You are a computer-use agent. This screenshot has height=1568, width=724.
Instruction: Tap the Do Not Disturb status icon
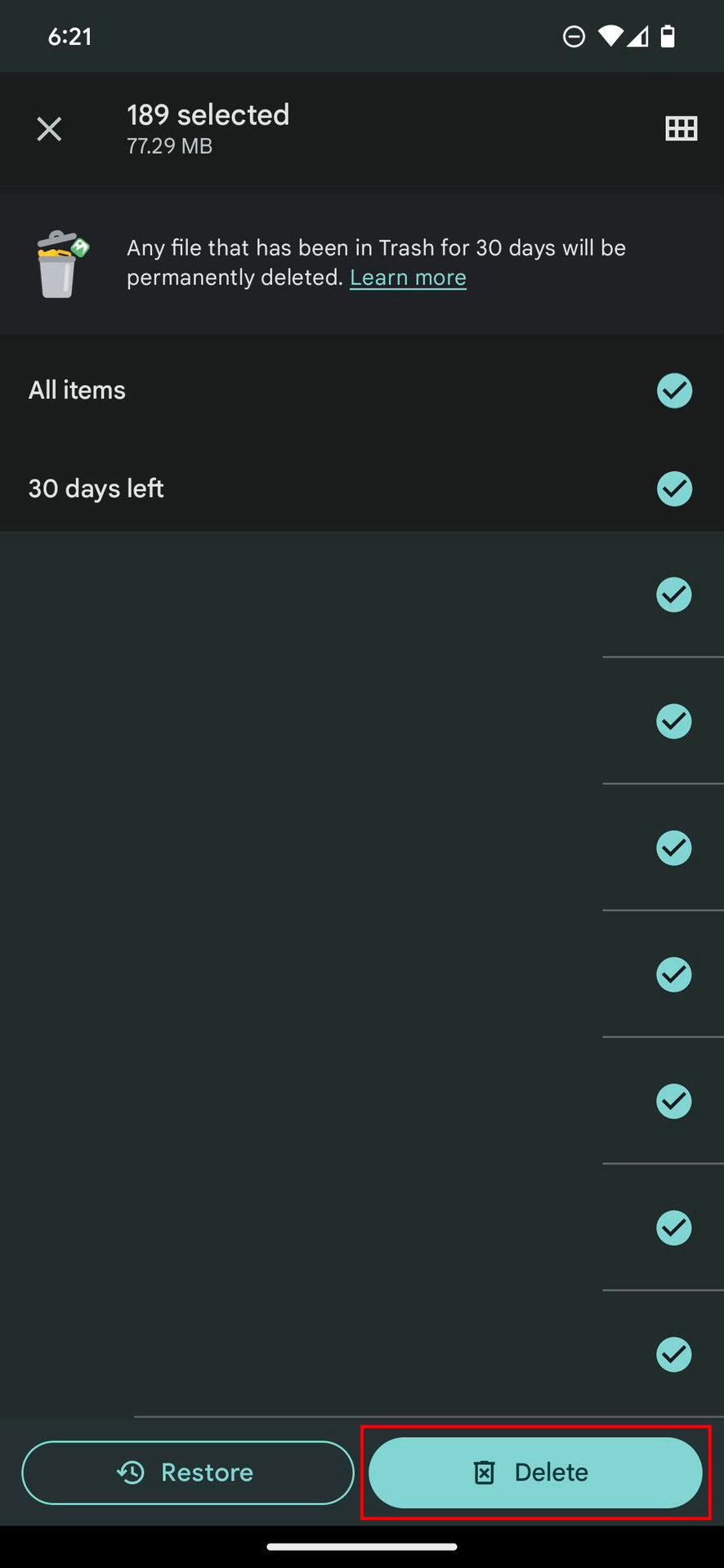(x=574, y=36)
